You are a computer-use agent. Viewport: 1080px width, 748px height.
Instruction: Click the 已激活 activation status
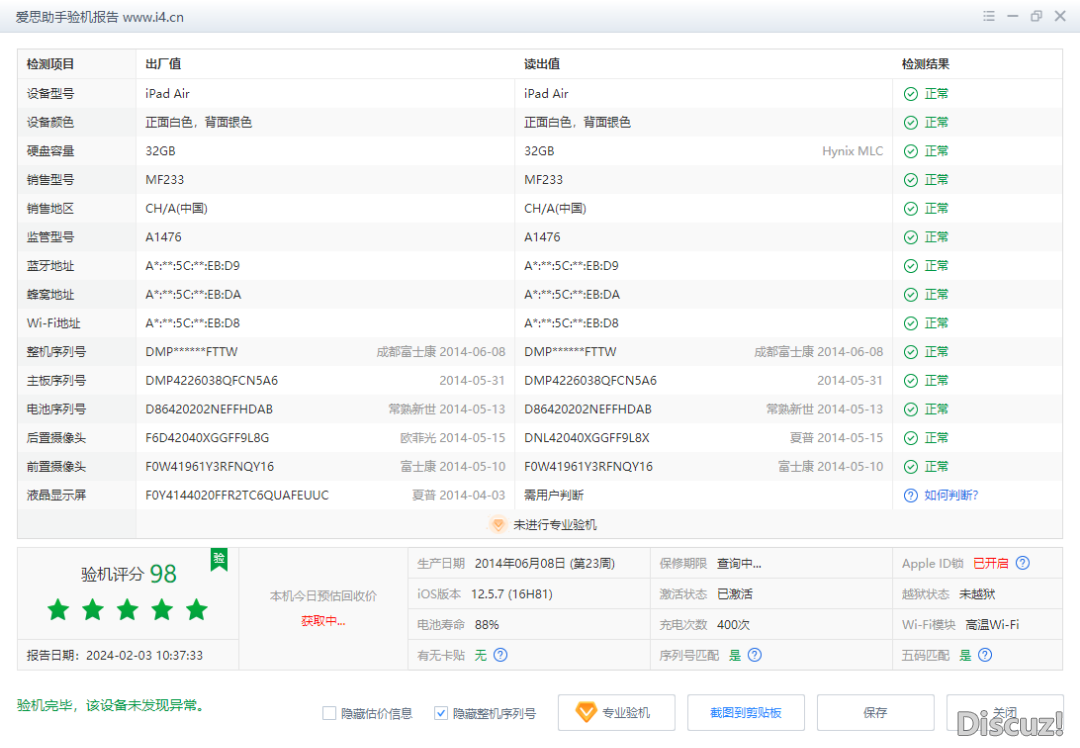735,594
